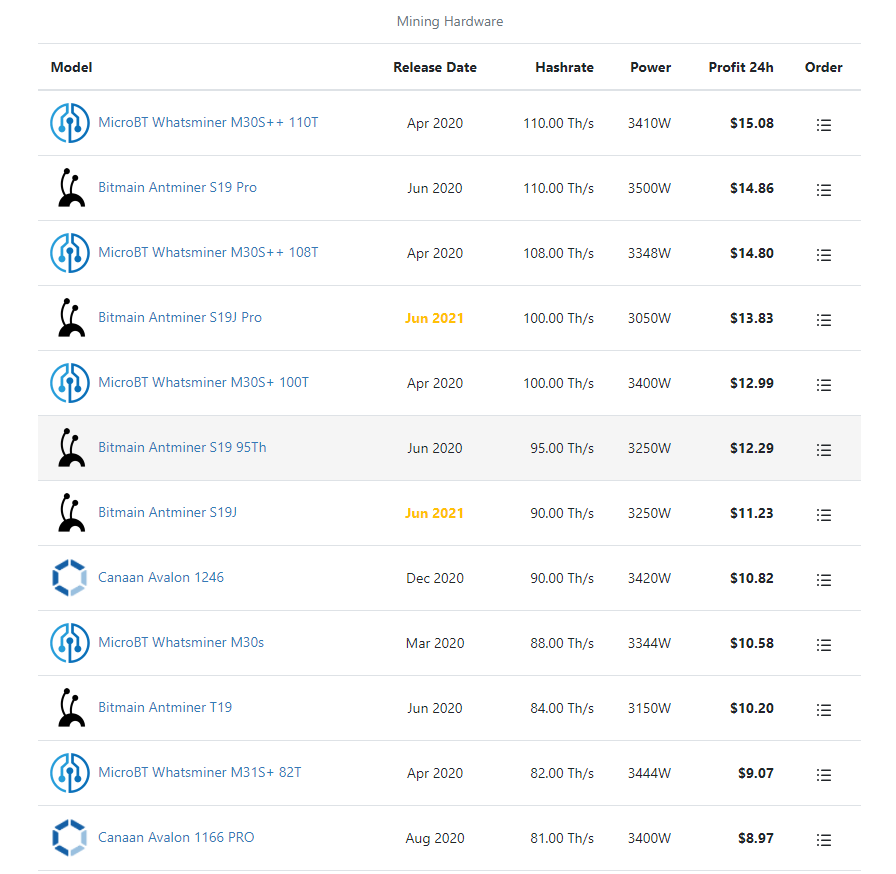Viewport: 896px width, 874px height.
Task: Click the Mining Hardware table title
Action: coord(450,22)
